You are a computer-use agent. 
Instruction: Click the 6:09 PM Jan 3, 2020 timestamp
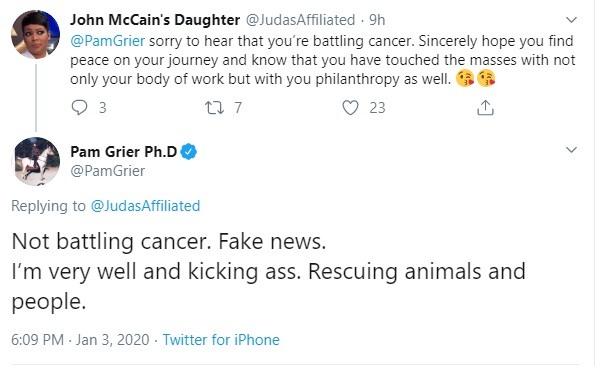[80, 339]
